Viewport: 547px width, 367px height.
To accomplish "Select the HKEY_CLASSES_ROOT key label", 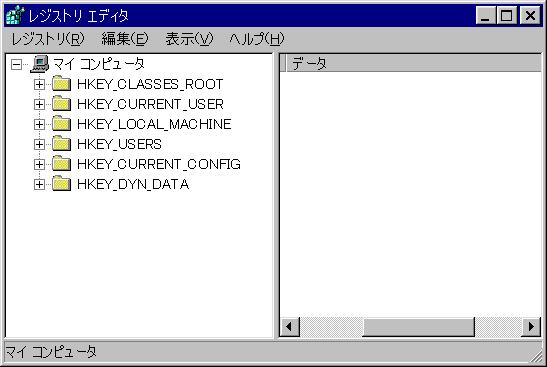I will coord(150,84).
